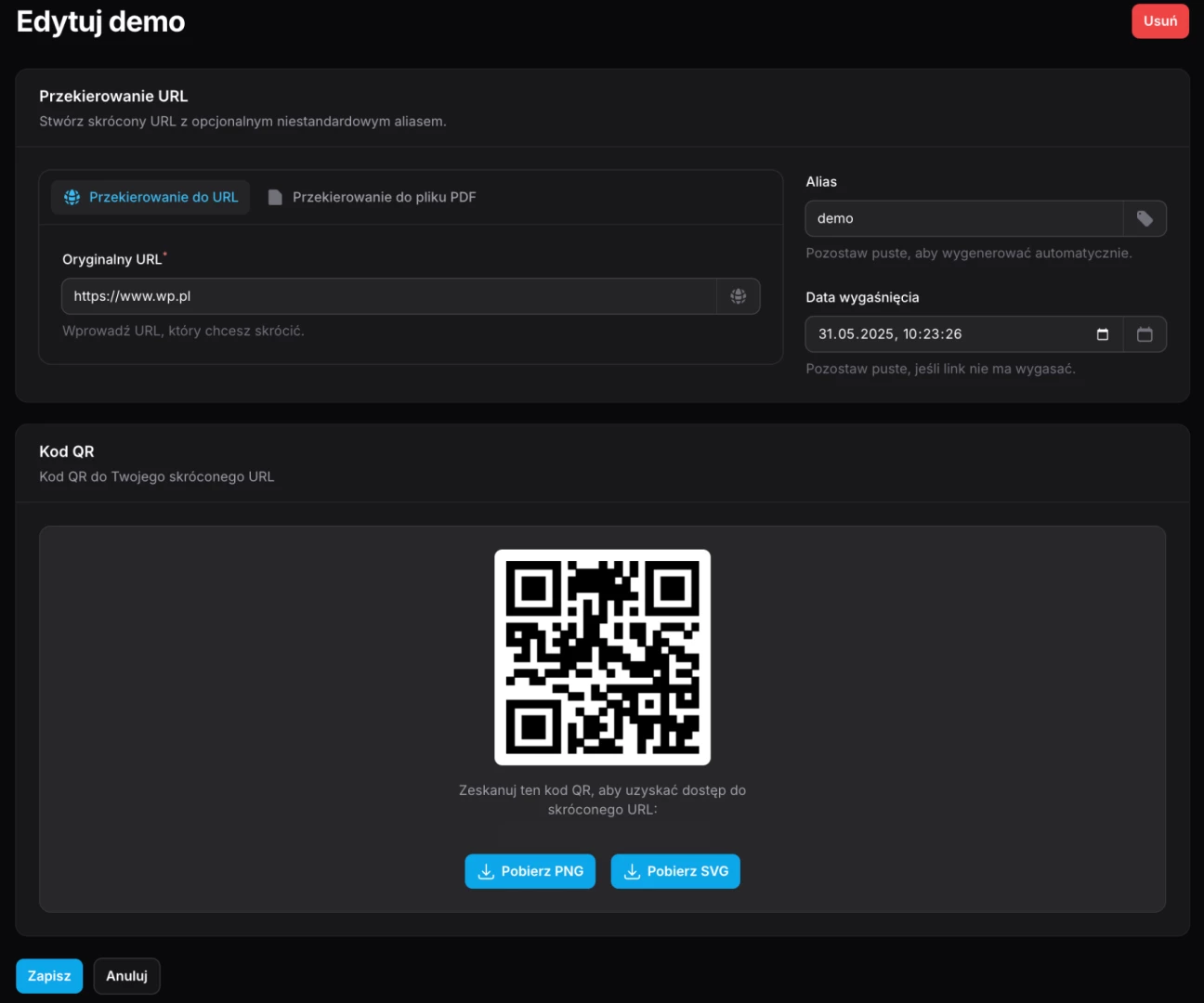
Task: Click the Kod QR section title
Action: (67, 451)
